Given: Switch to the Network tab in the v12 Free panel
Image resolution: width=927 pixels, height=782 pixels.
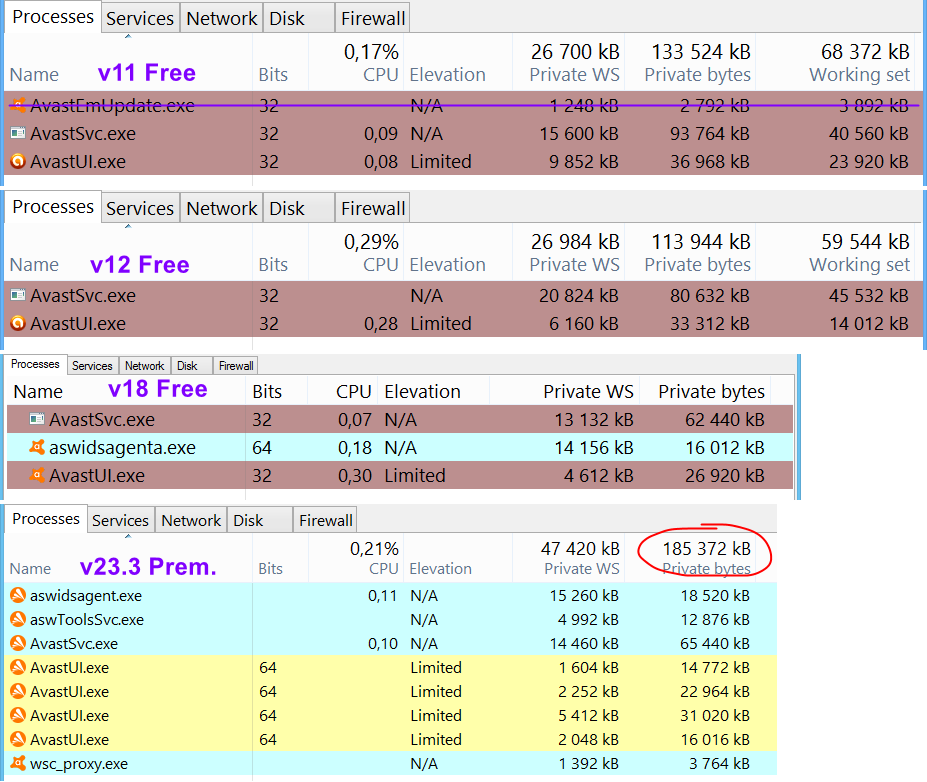Looking at the screenshot, I should pos(222,208).
